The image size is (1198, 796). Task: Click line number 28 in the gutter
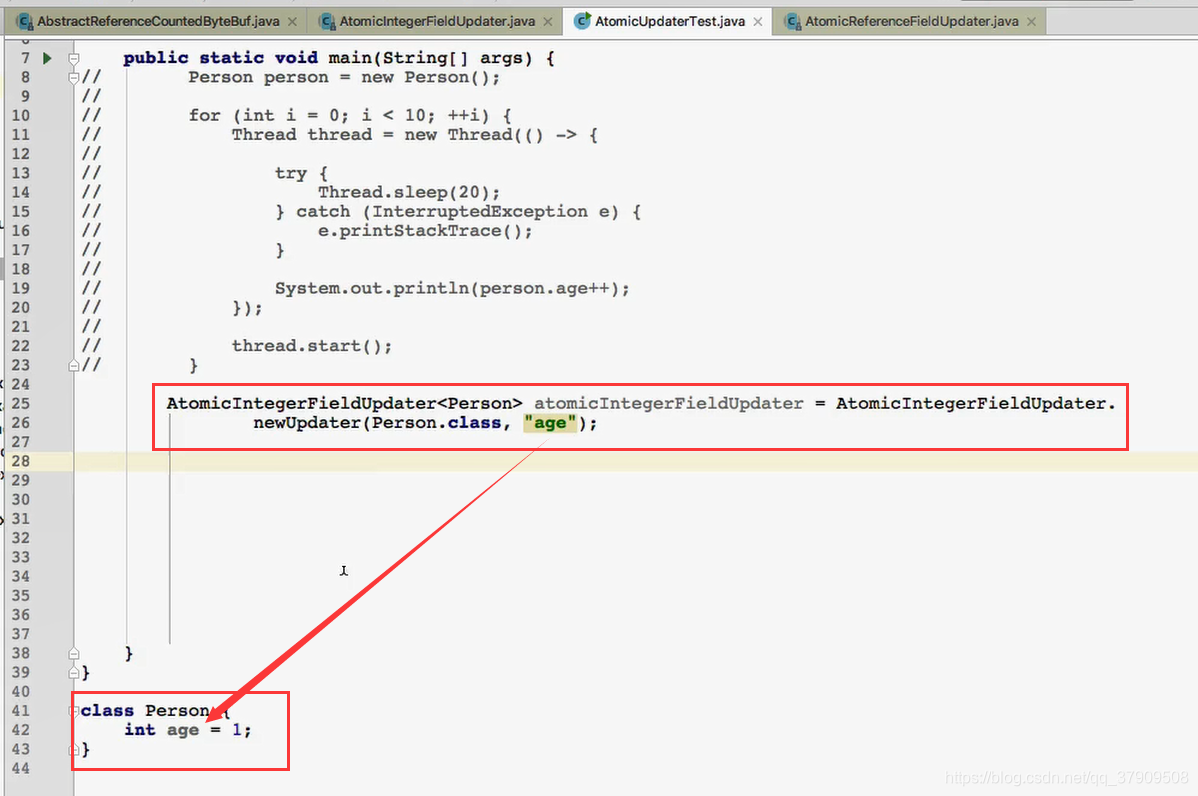pyautogui.click(x=21, y=461)
